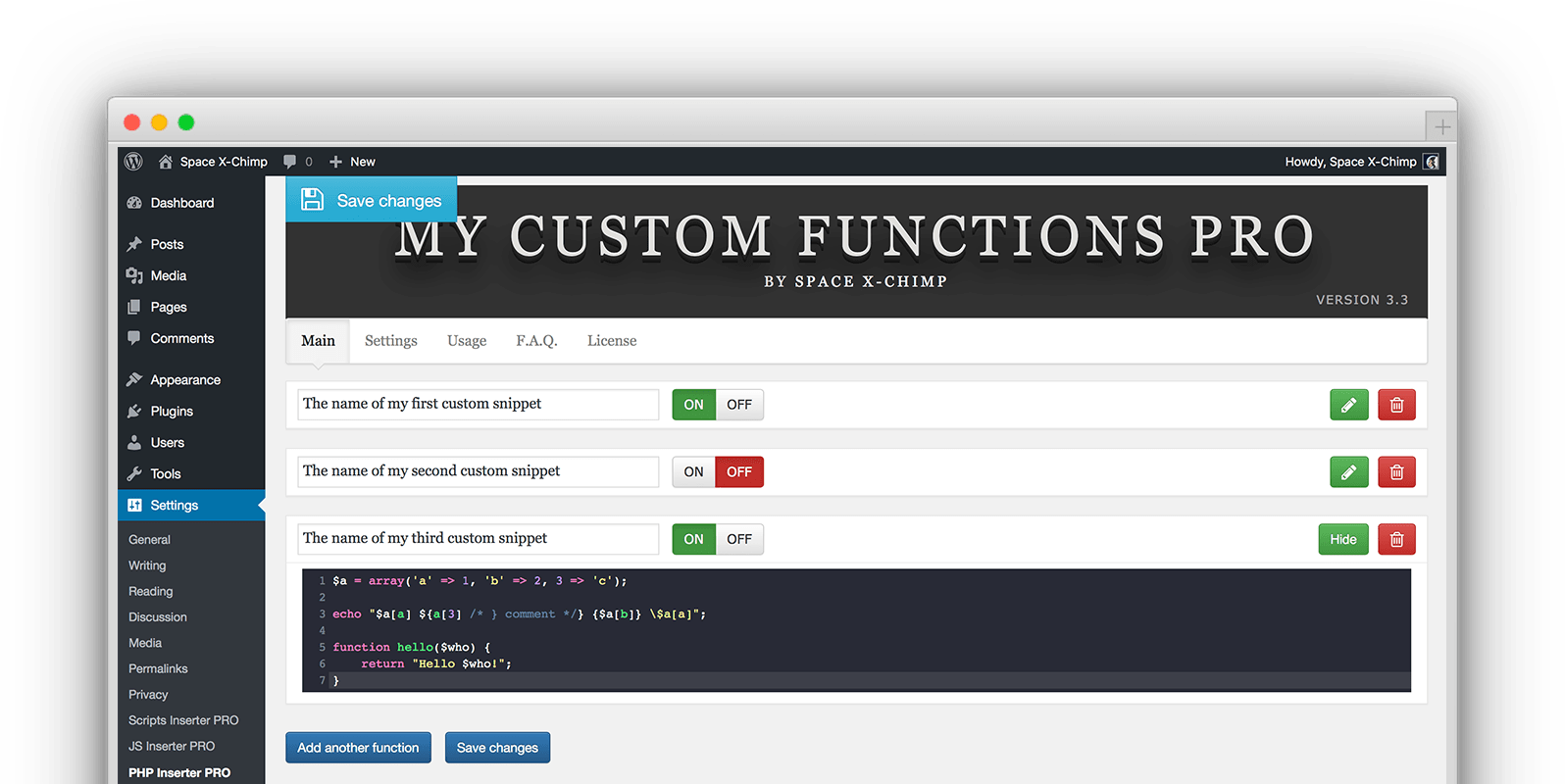1565x784 pixels.
Task: Open Discussion settings submenu
Action: pos(158,617)
